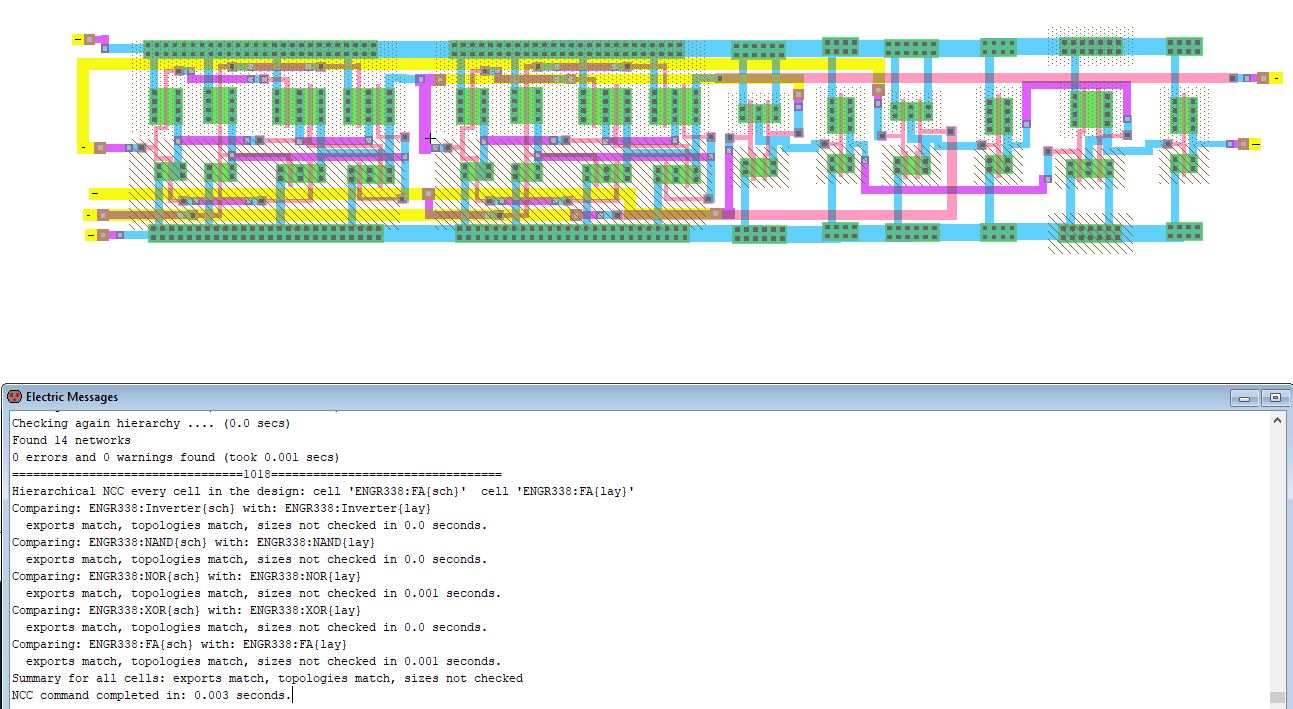Click the black crosshair cursor in the layout

pos(430,138)
